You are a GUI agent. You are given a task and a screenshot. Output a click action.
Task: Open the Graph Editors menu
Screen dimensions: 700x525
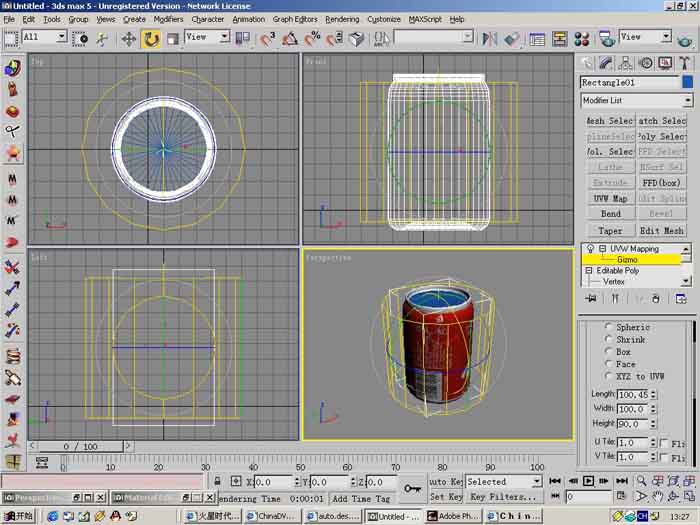[x=295, y=19]
